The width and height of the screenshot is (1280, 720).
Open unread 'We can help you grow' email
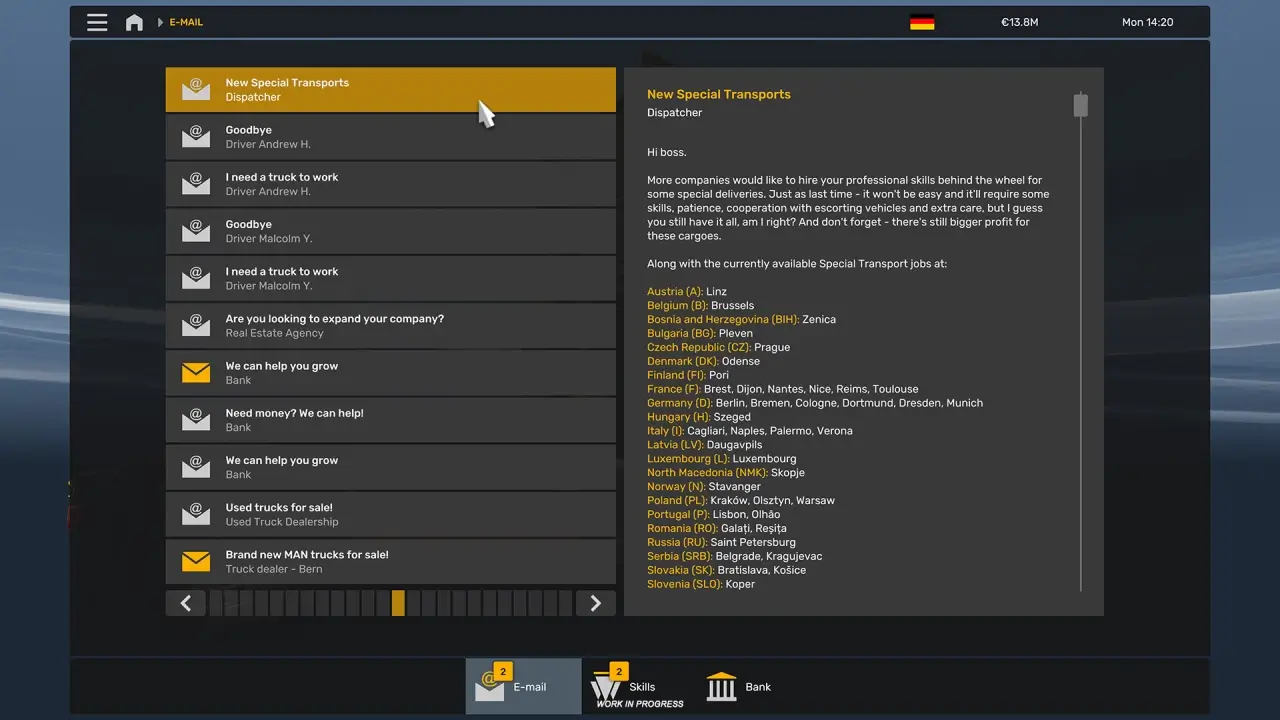tap(391, 373)
